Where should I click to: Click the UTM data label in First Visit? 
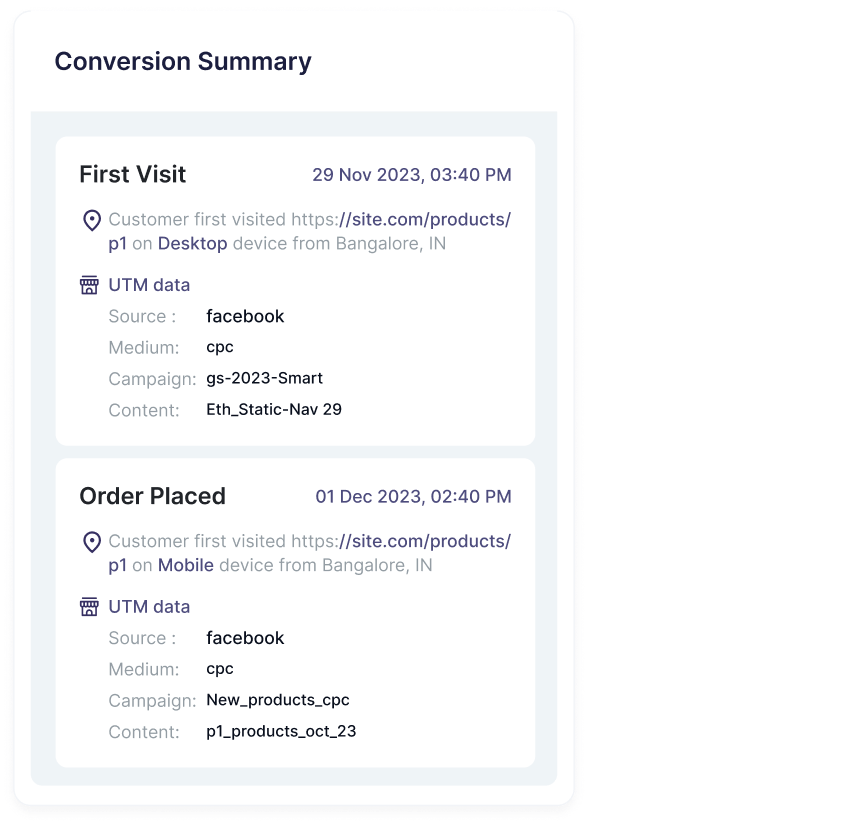coord(149,285)
